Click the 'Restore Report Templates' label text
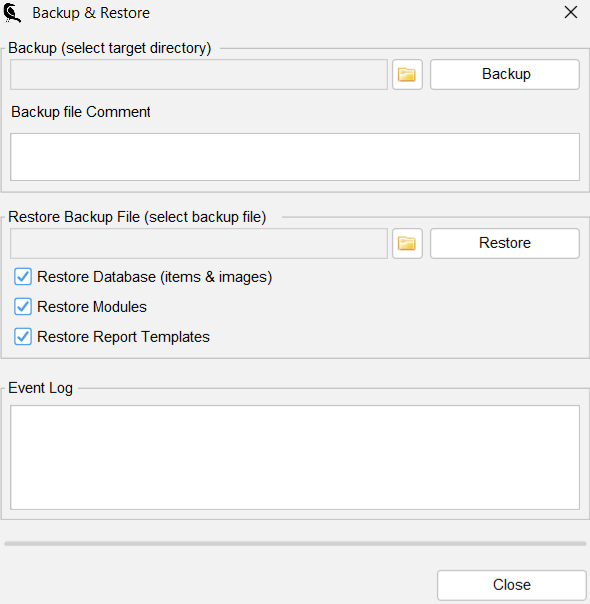590x604 pixels. pyautogui.click(x=123, y=337)
